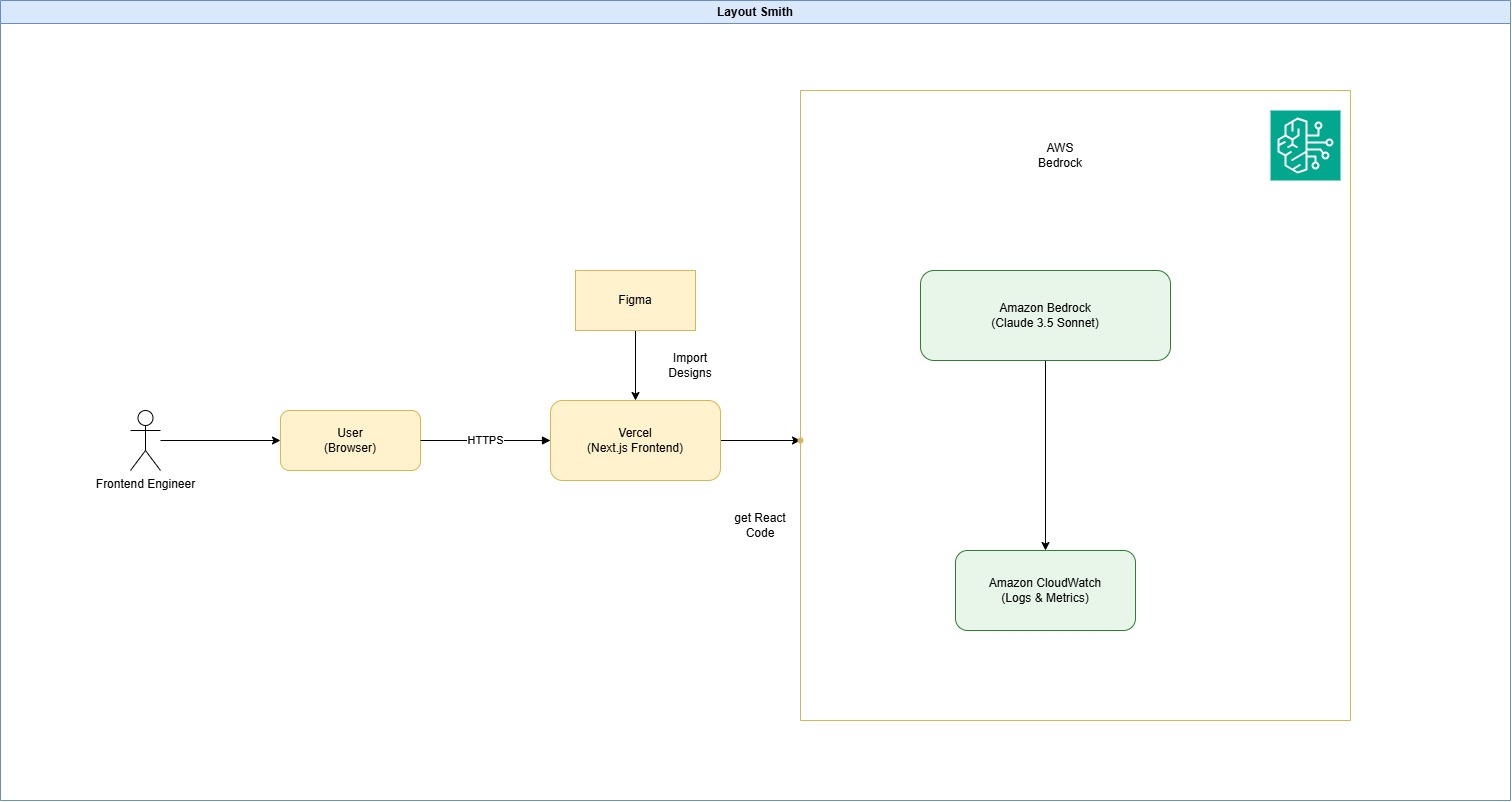Click the HTTPS edge label
1512x802 pixels.
click(485, 440)
